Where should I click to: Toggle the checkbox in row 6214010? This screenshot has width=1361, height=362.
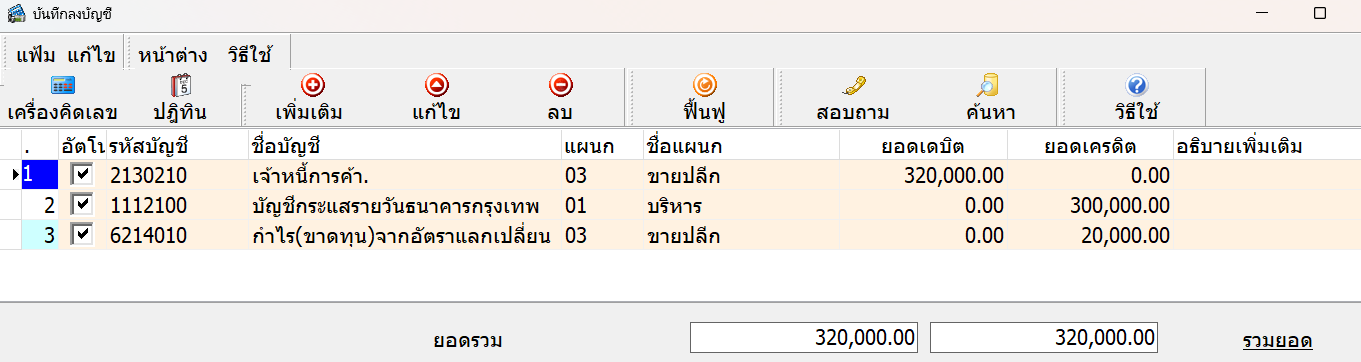tap(82, 235)
